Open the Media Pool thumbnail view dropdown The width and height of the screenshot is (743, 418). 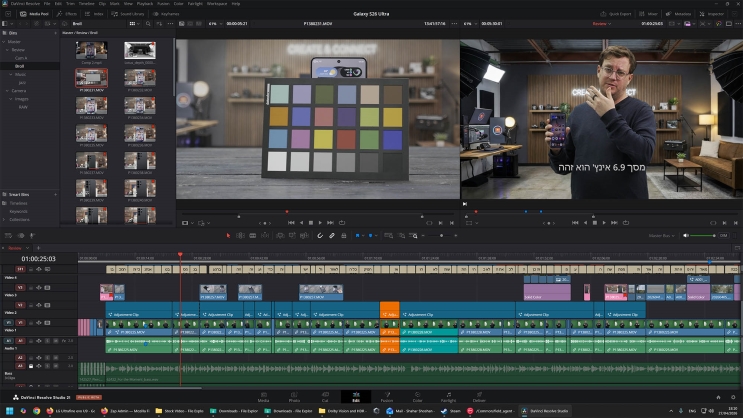coord(134,24)
